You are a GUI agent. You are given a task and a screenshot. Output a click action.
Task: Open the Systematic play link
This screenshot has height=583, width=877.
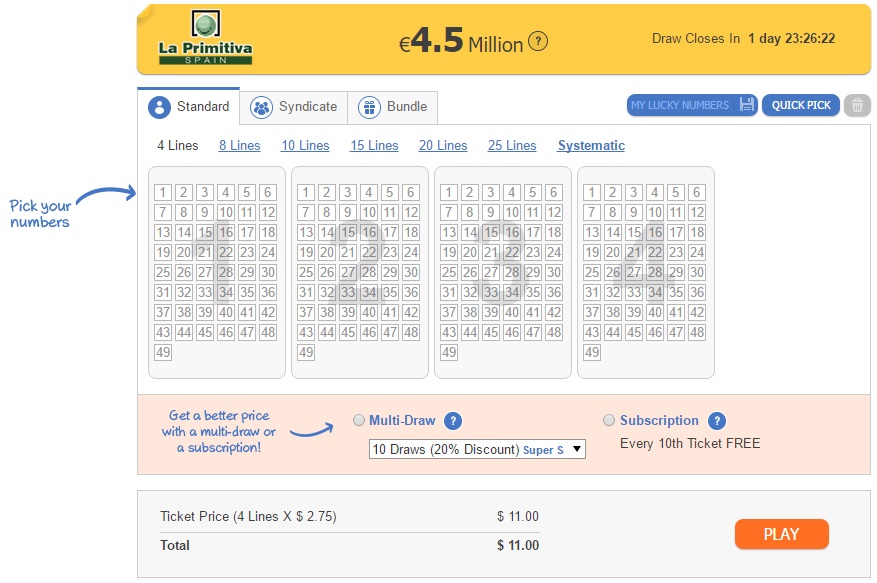[x=591, y=145]
